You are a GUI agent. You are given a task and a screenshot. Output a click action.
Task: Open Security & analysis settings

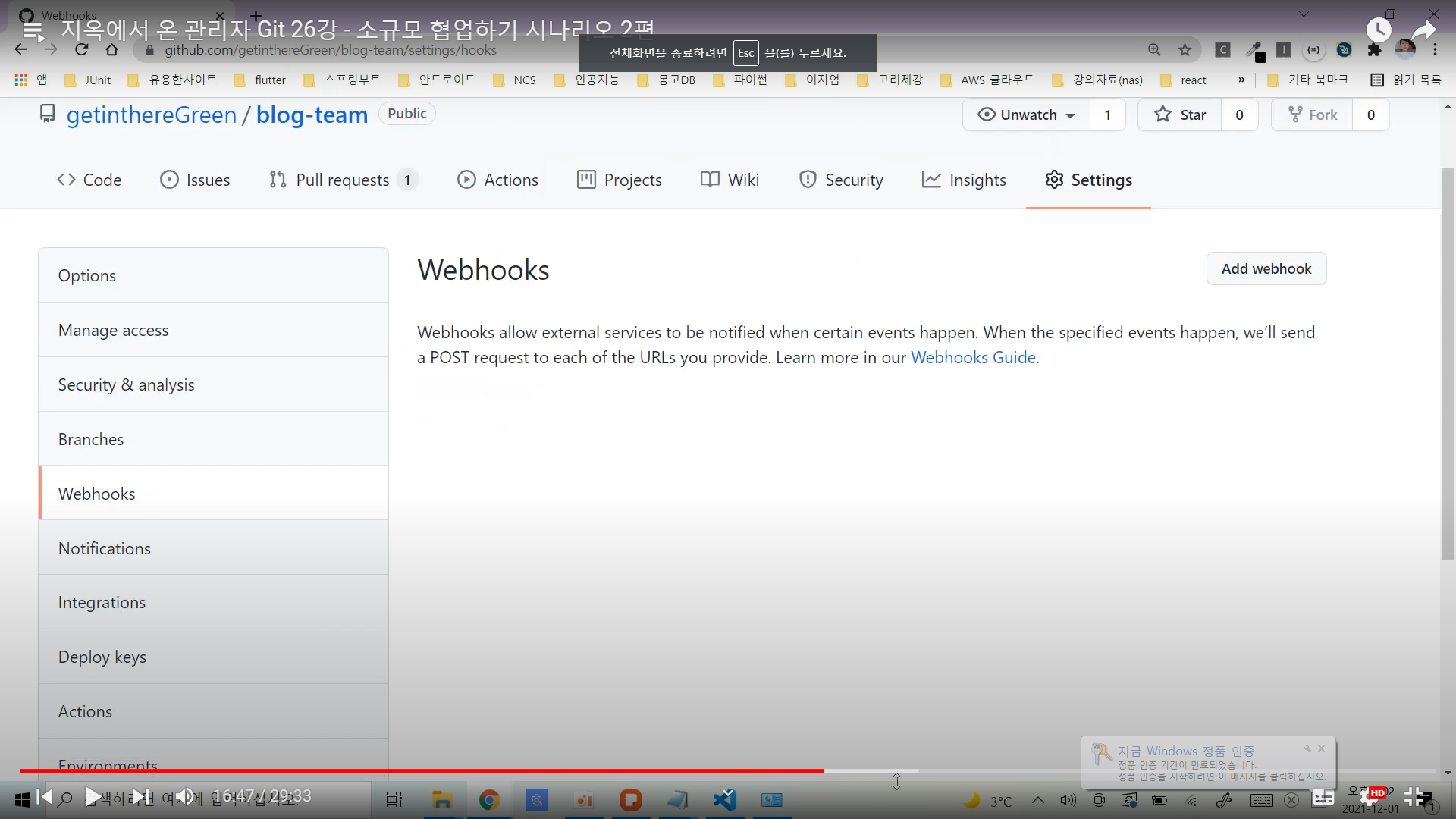click(x=214, y=384)
